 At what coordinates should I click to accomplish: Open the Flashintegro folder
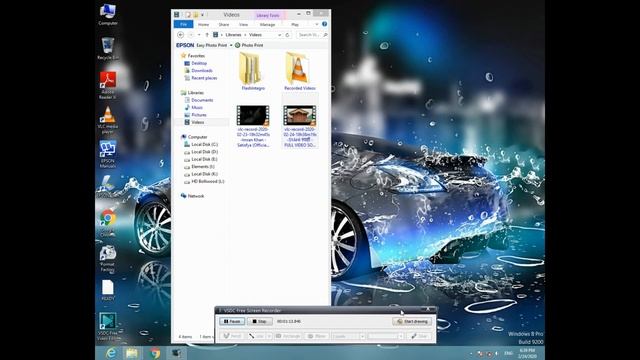pos(253,71)
